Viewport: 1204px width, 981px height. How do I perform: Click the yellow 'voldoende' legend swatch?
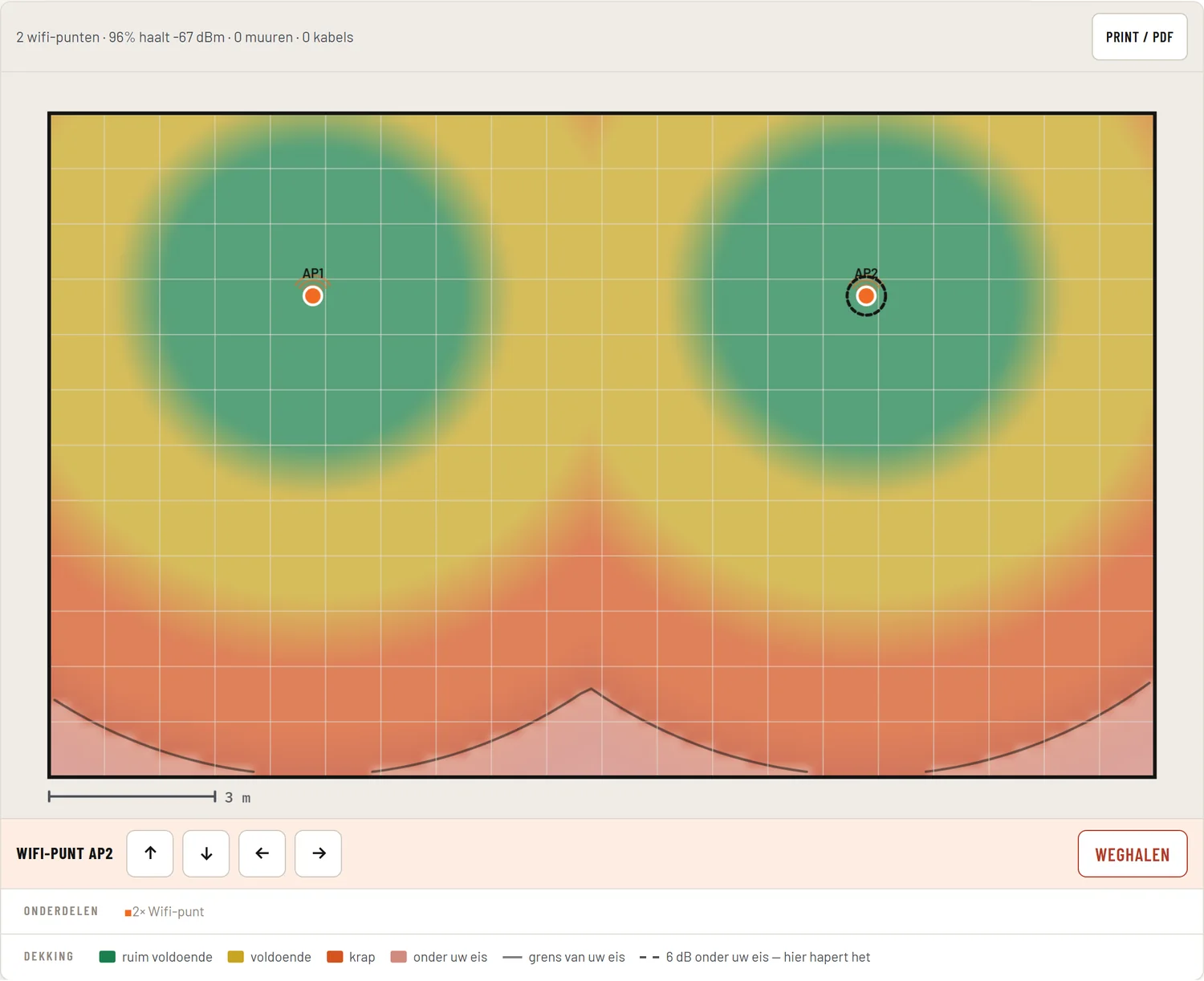click(235, 957)
